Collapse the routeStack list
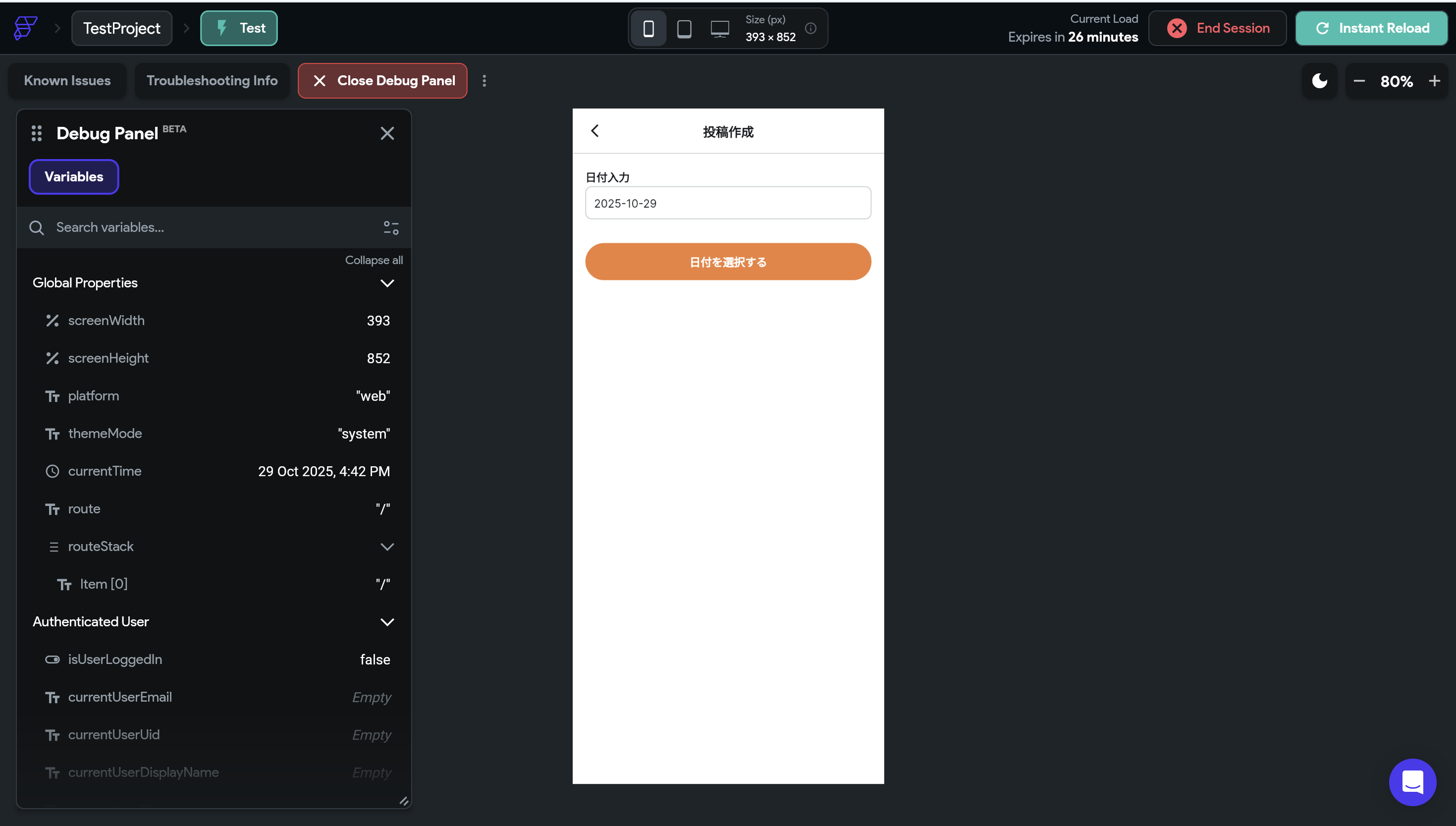Image resolution: width=1456 pixels, height=826 pixels. click(387, 547)
